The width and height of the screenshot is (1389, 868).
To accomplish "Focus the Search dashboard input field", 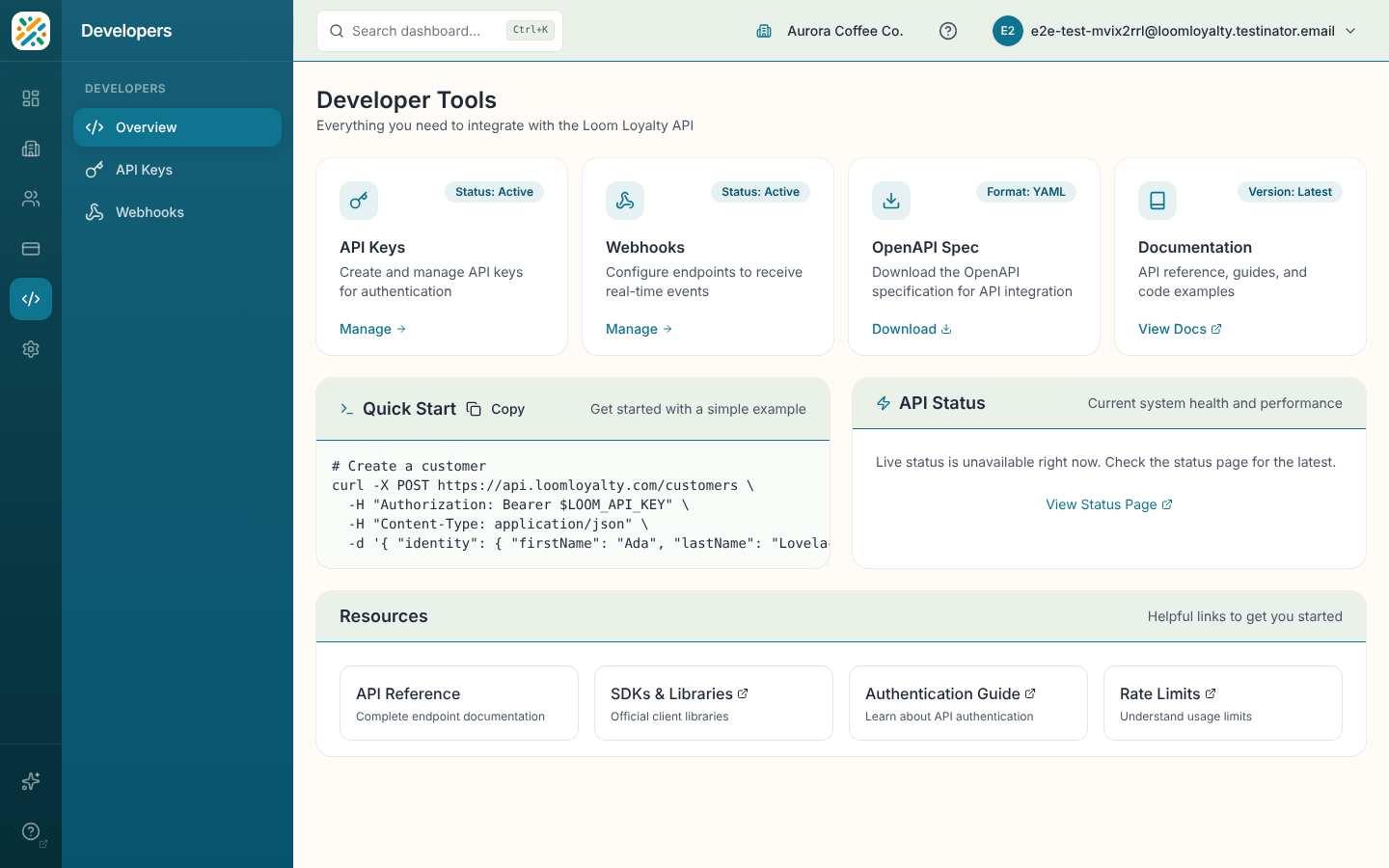I will pos(440,31).
